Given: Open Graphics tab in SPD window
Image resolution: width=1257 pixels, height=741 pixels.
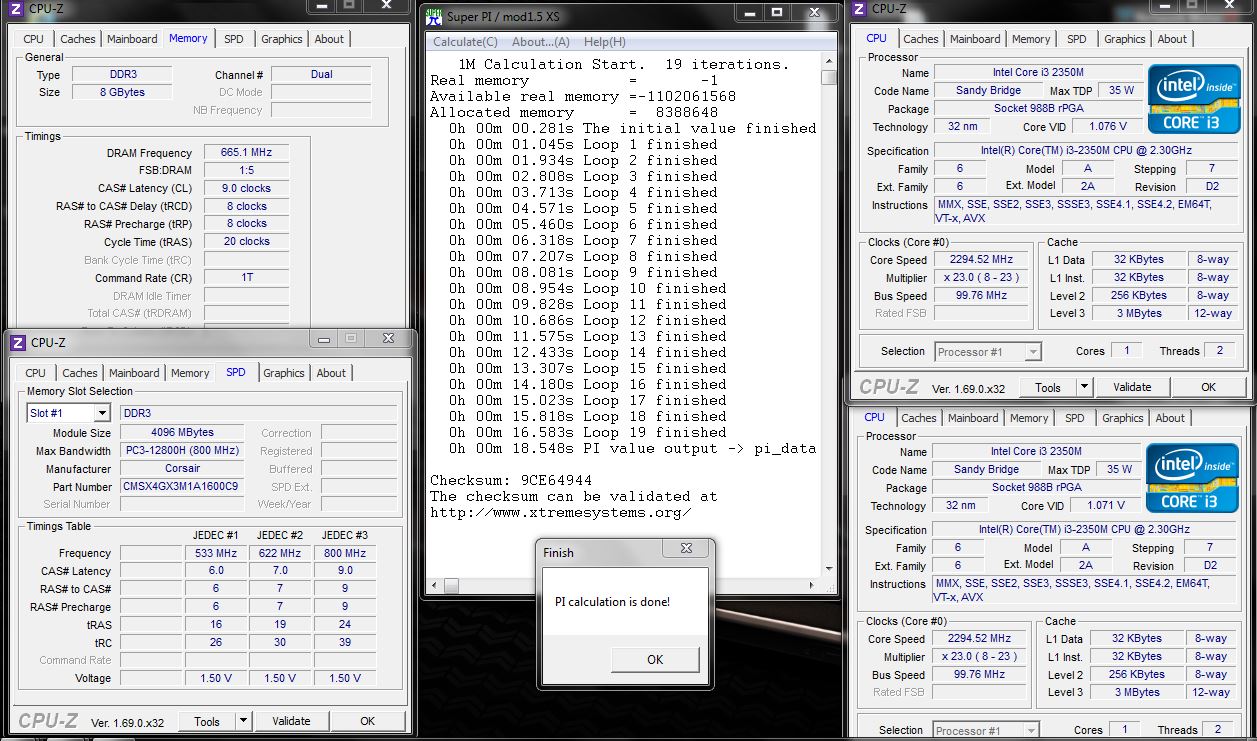Looking at the screenshot, I should coord(284,373).
